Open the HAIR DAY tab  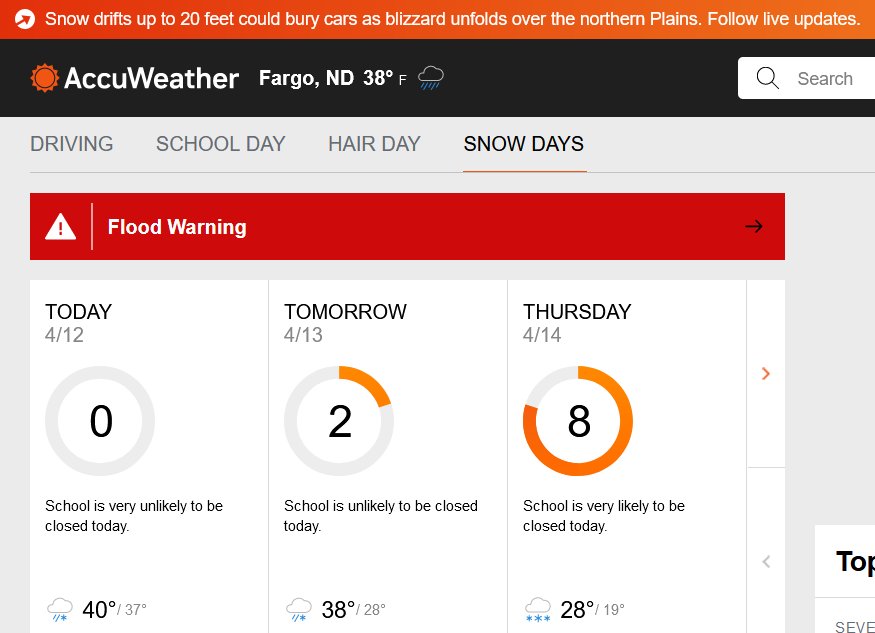point(374,144)
